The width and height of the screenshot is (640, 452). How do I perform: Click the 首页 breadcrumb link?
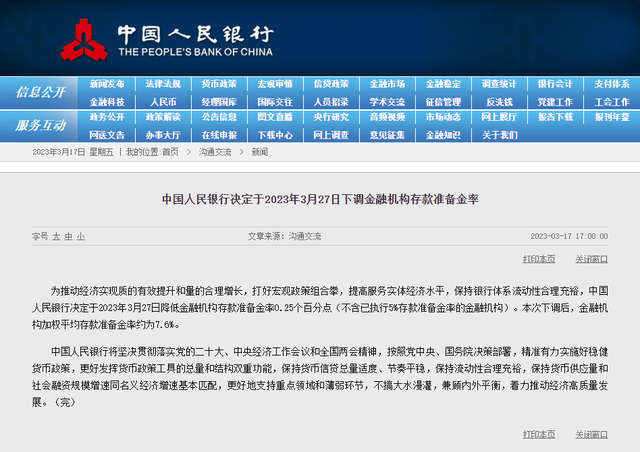tap(170, 152)
